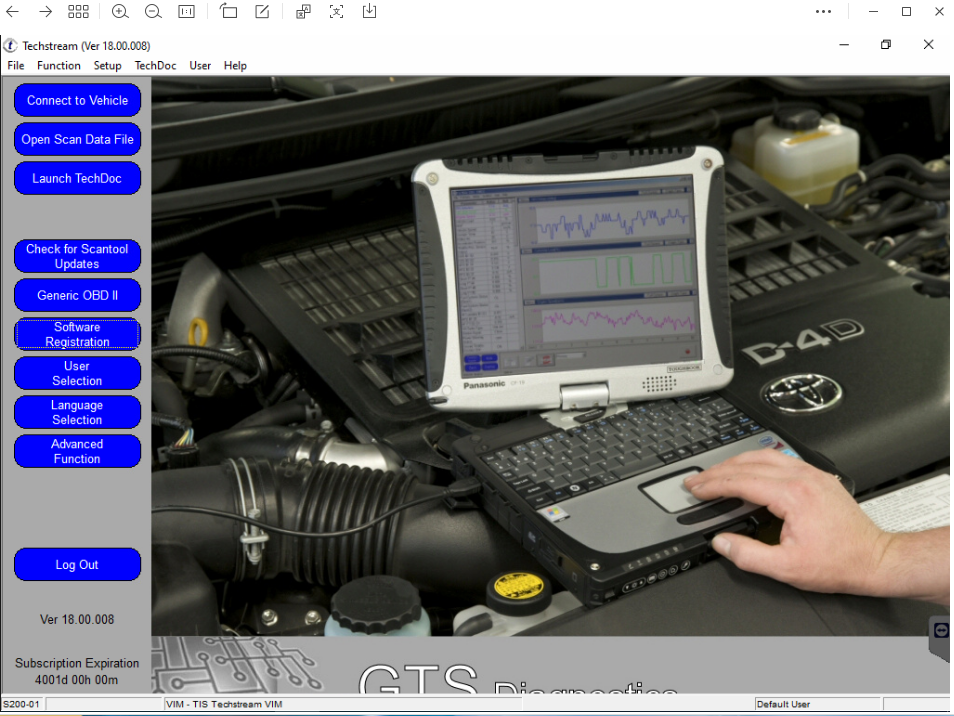Show actual size with 1:1 icon
The width and height of the screenshot is (954, 716).
click(186, 12)
